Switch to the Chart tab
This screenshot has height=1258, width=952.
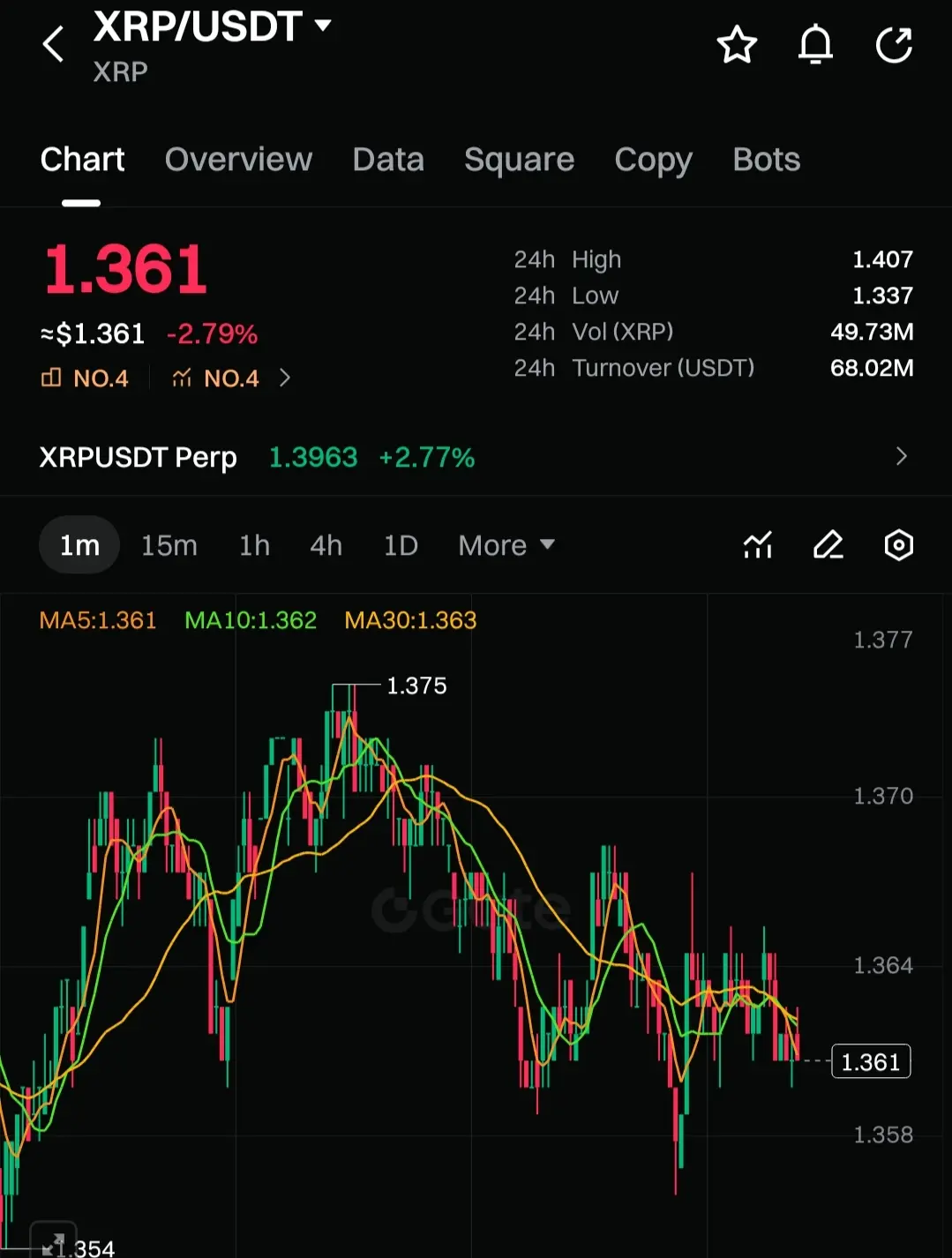click(x=82, y=160)
